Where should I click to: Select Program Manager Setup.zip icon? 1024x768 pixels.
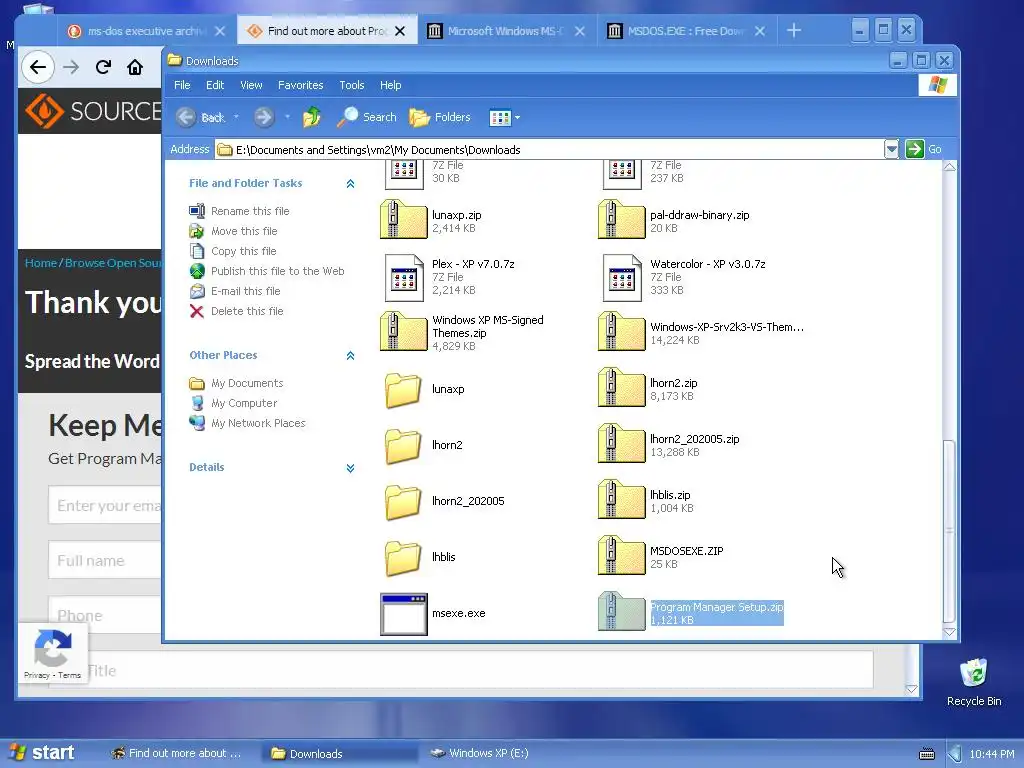pos(622,612)
